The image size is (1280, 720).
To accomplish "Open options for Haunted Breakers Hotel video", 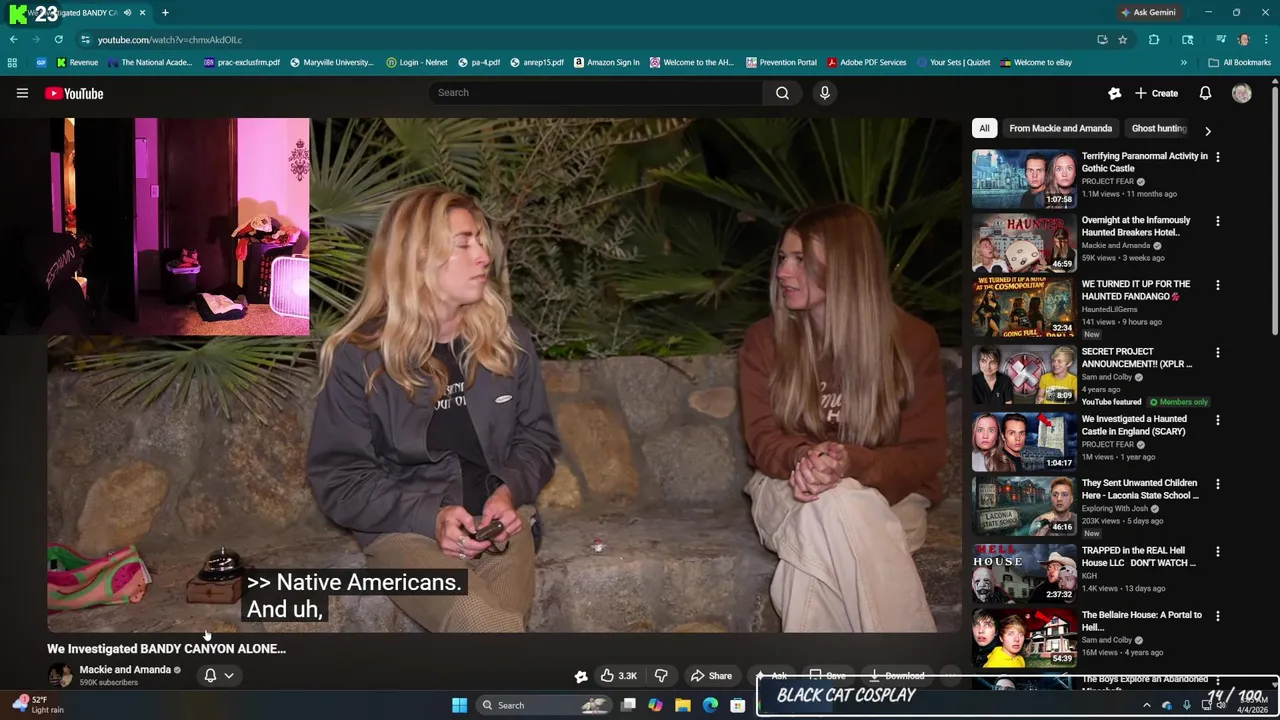I will [1217, 221].
